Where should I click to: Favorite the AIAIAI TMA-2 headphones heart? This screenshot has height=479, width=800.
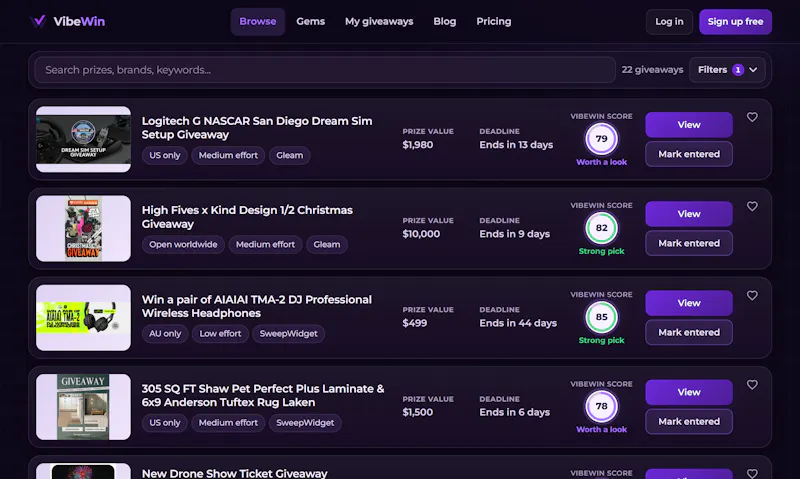(752, 295)
